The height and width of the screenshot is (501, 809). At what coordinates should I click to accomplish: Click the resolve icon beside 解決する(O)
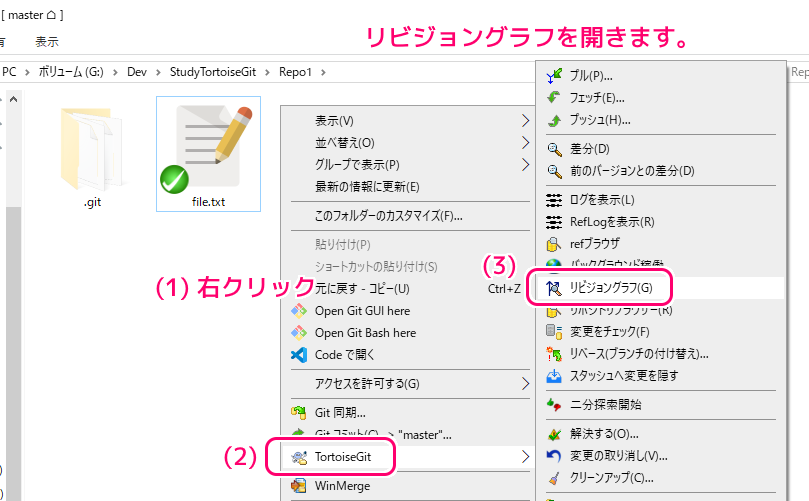554,434
